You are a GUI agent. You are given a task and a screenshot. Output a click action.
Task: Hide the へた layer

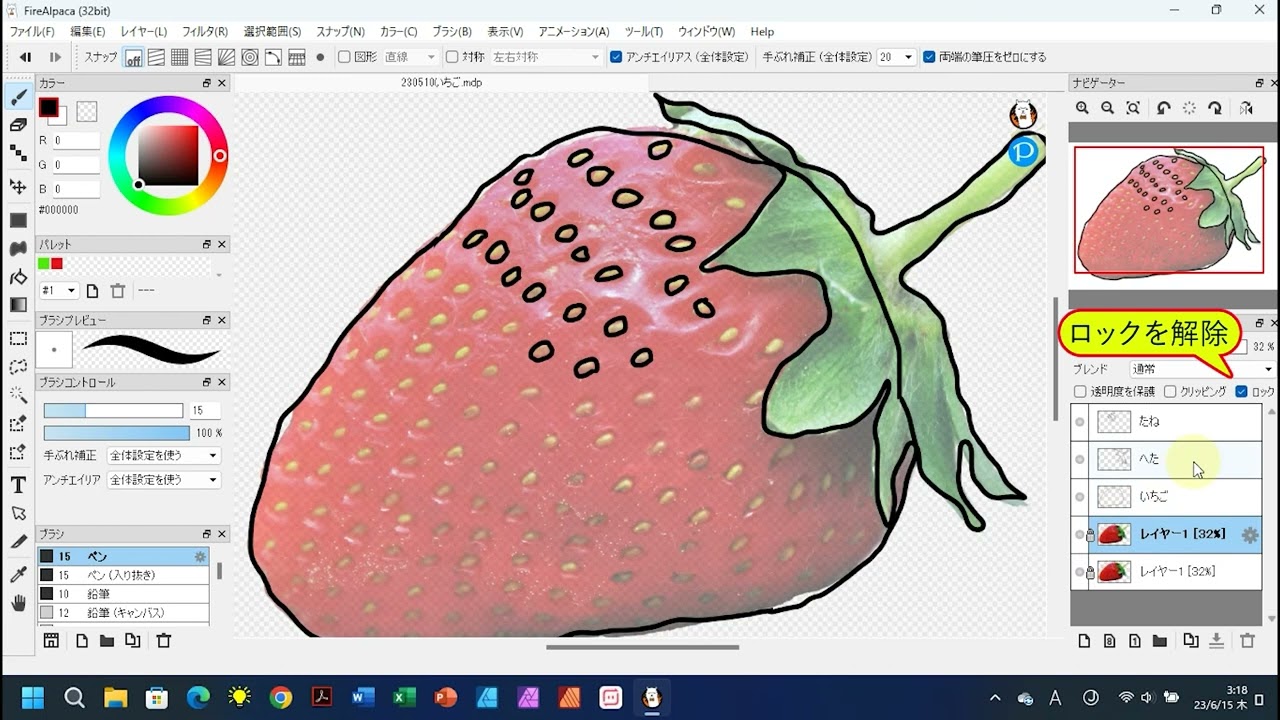pyautogui.click(x=1080, y=459)
